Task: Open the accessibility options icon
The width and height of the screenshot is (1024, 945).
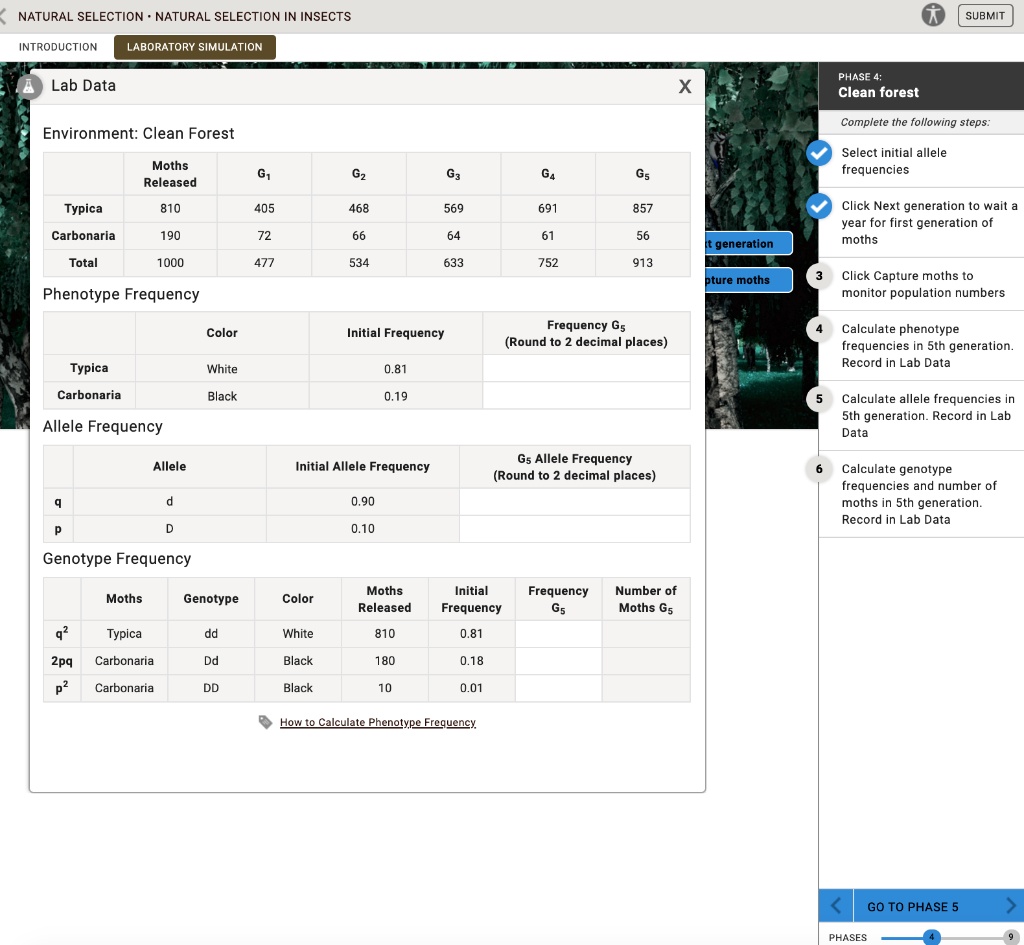Action: [932, 15]
